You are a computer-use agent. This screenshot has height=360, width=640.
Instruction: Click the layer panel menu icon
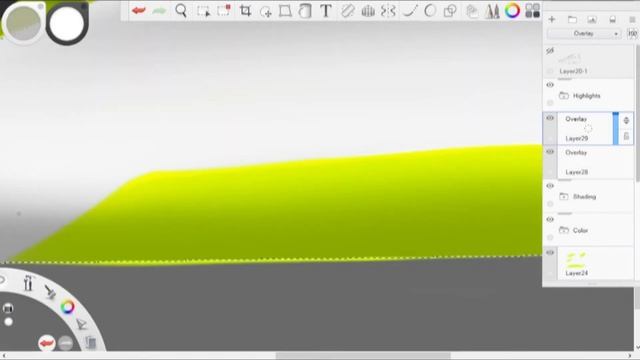(x=632, y=19)
